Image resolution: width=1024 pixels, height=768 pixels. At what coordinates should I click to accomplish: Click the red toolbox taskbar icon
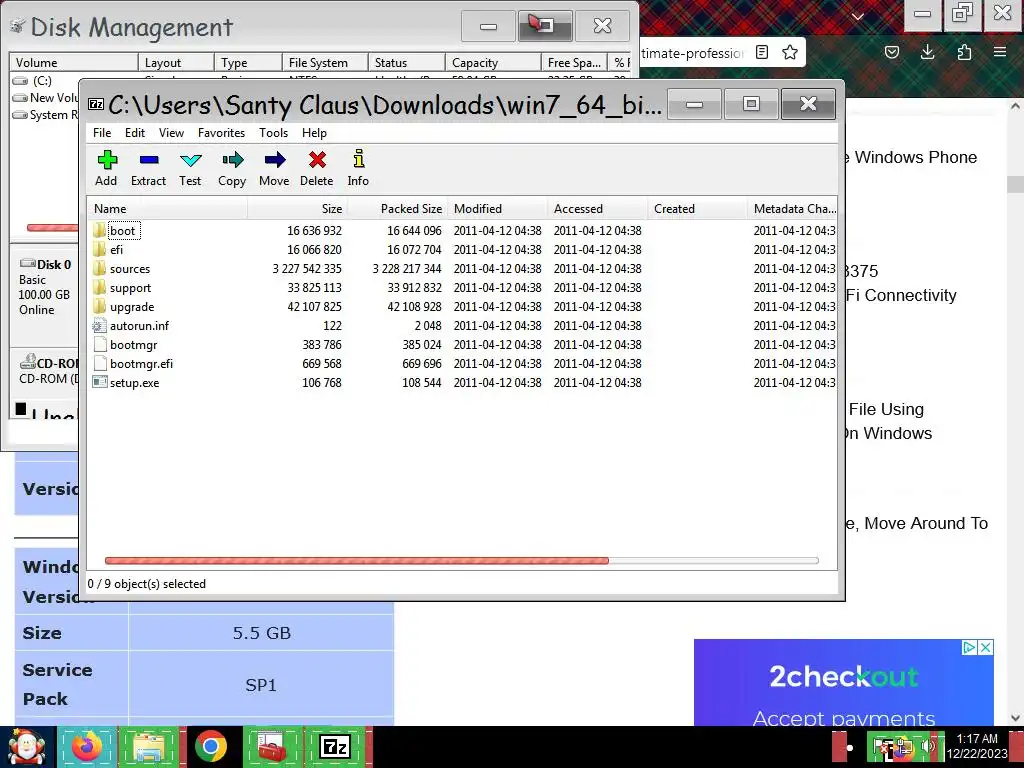(272, 746)
